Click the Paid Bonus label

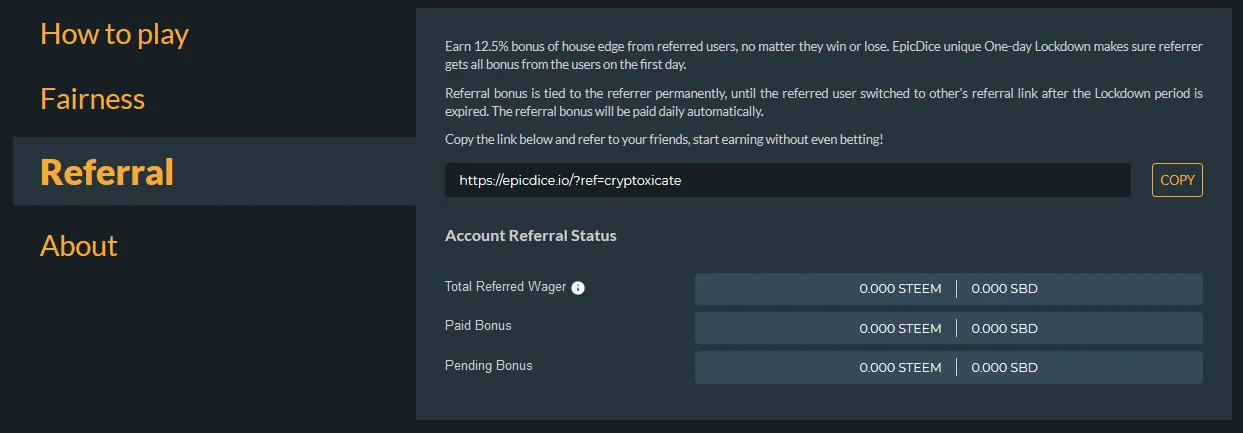[478, 326]
